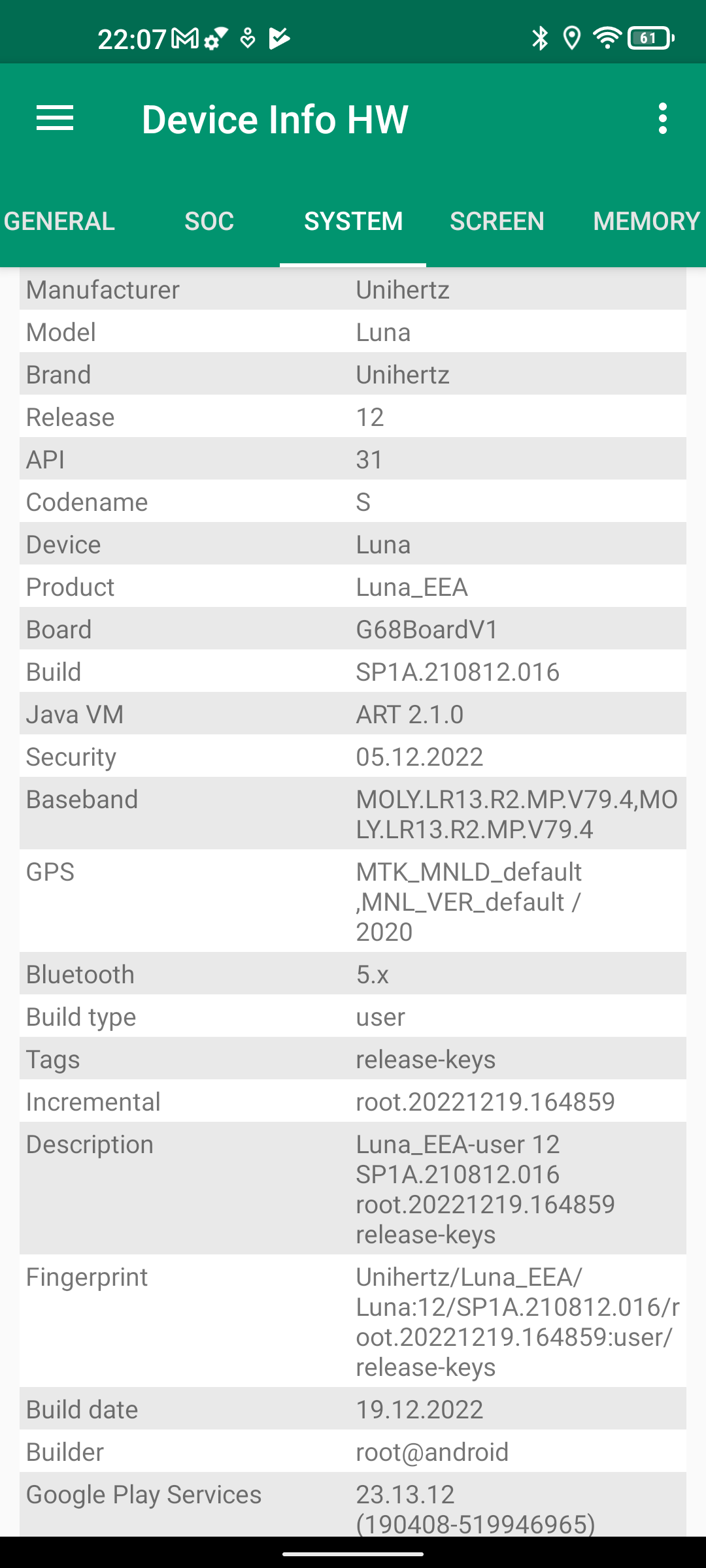706x1568 pixels.
Task: Tap the Bluetooth status icon
Action: tap(540, 39)
